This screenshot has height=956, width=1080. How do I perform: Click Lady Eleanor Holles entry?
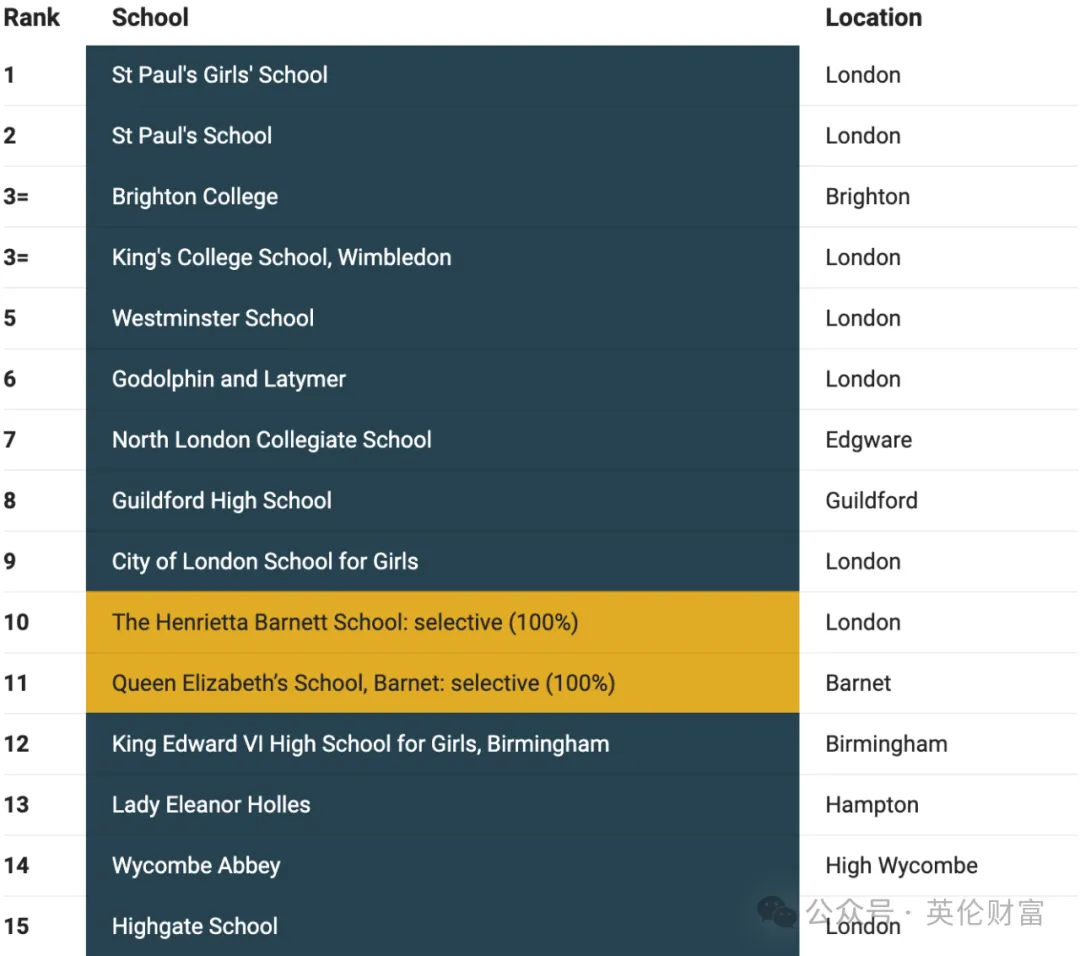coord(211,804)
